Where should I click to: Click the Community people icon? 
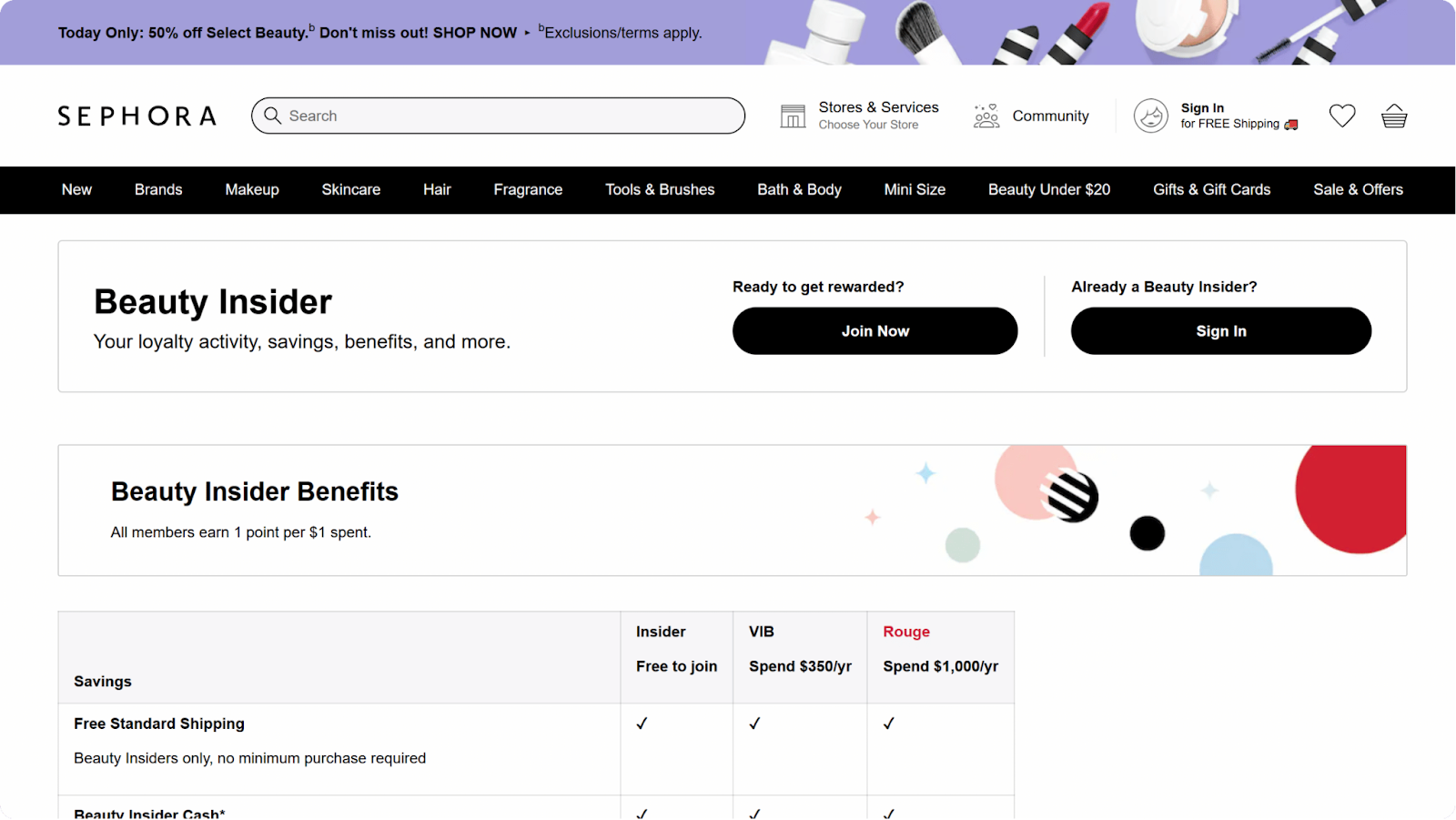[986, 116]
